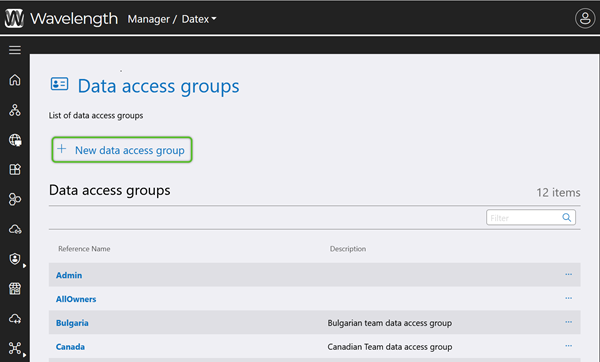This screenshot has width=600, height=362.
Task: Click the Wavelength brand name text
Action: coord(74,18)
